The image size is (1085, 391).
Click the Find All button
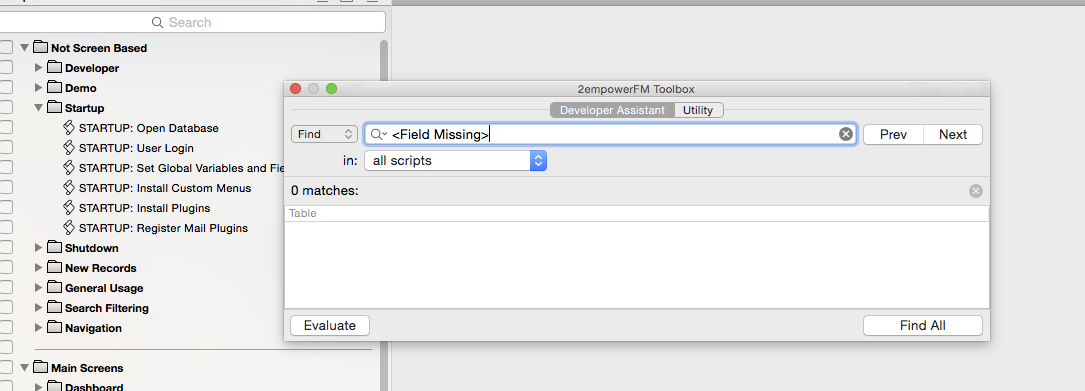922,325
